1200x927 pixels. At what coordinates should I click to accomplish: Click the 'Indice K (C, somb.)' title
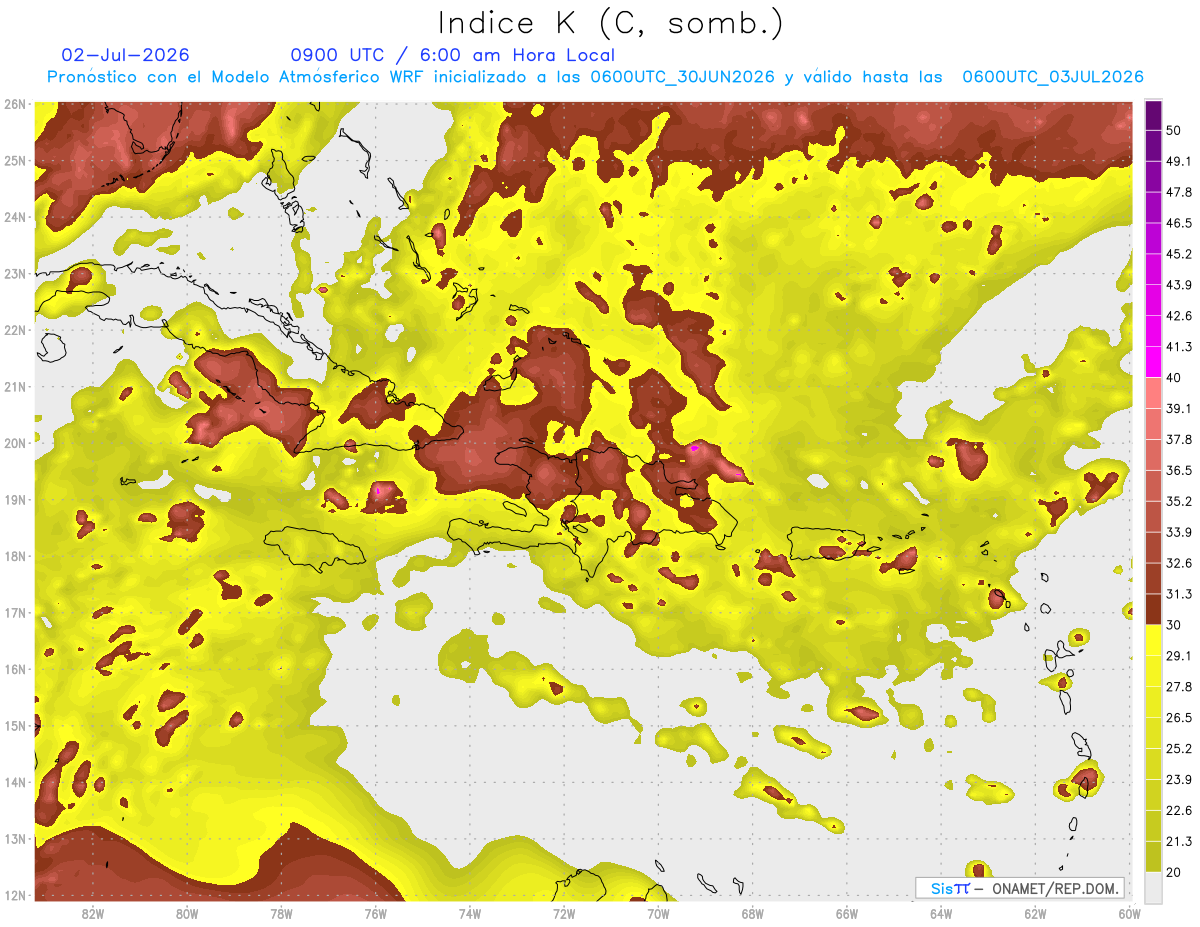click(x=610, y=22)
